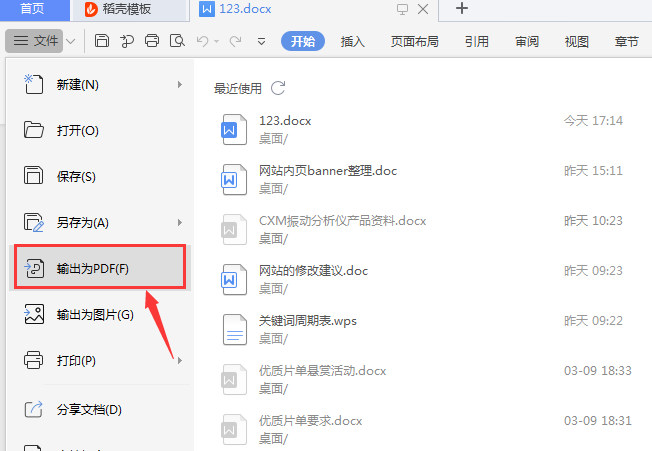This screenshot has height=451, width=652.
Task: Switch to the 审阅 ribbon tab
Action: coord(527,41)
